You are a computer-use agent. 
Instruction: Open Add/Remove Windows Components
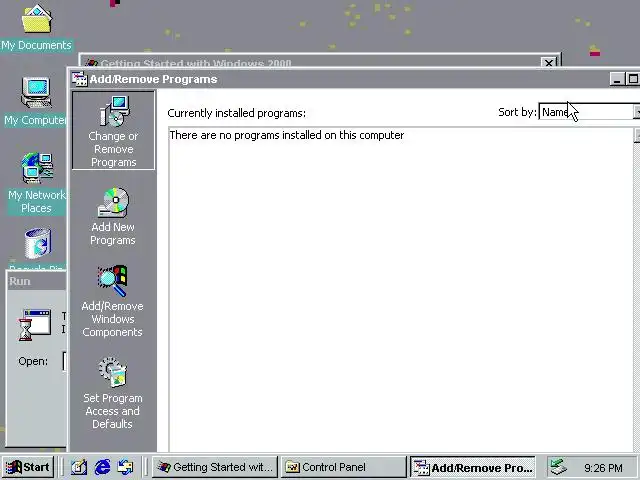[x=113, y=302]
